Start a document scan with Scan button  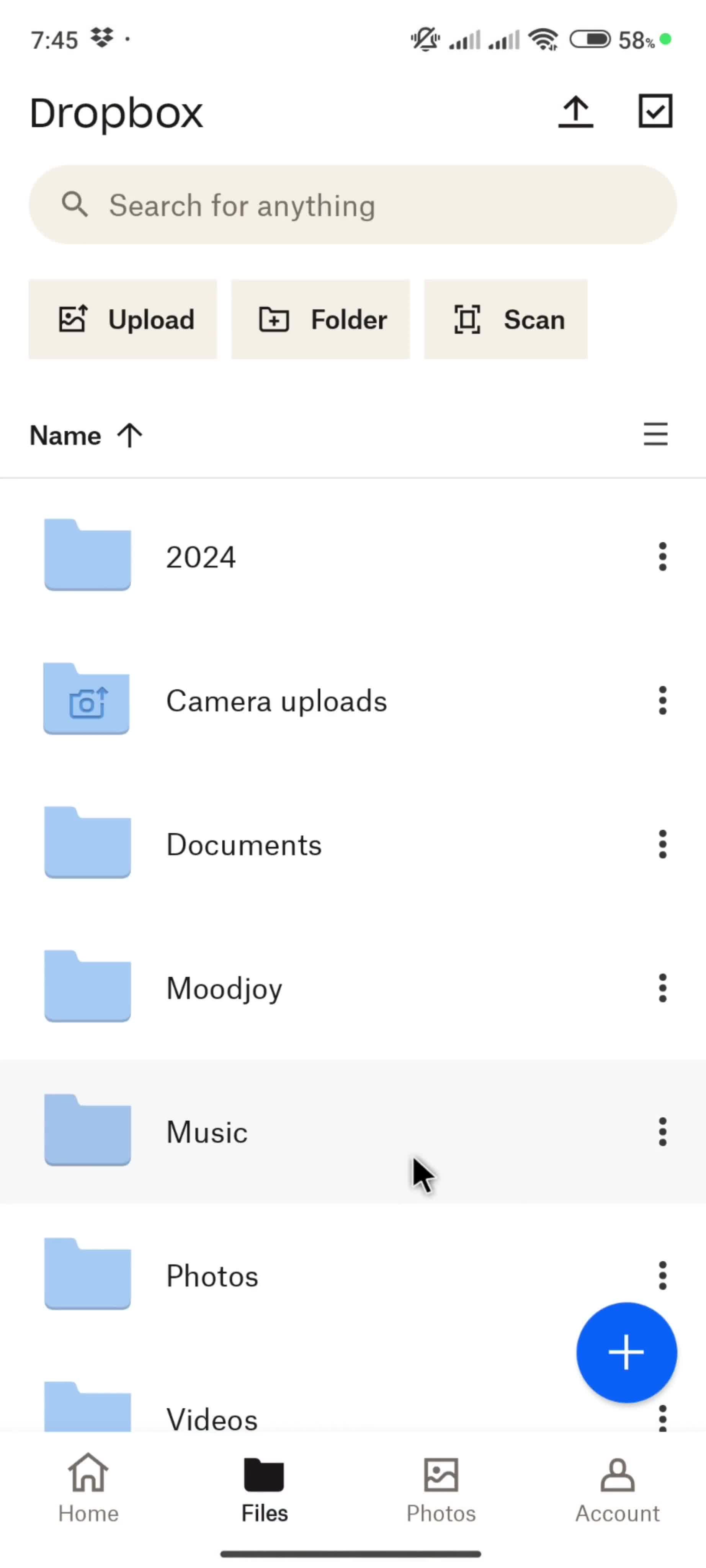pyautogui.click(x=506, y=320)
